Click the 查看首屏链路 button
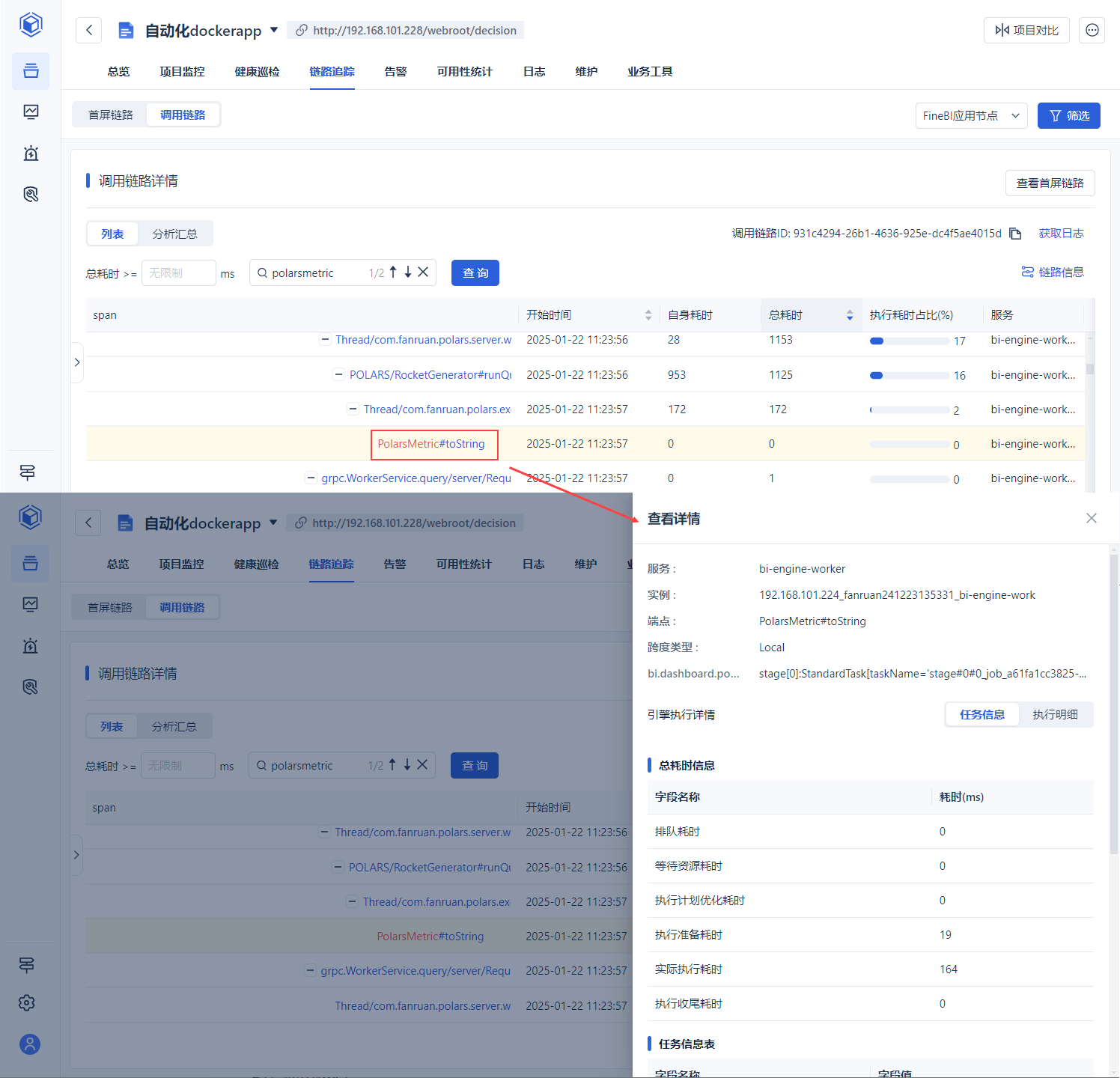 (1050, 183)
